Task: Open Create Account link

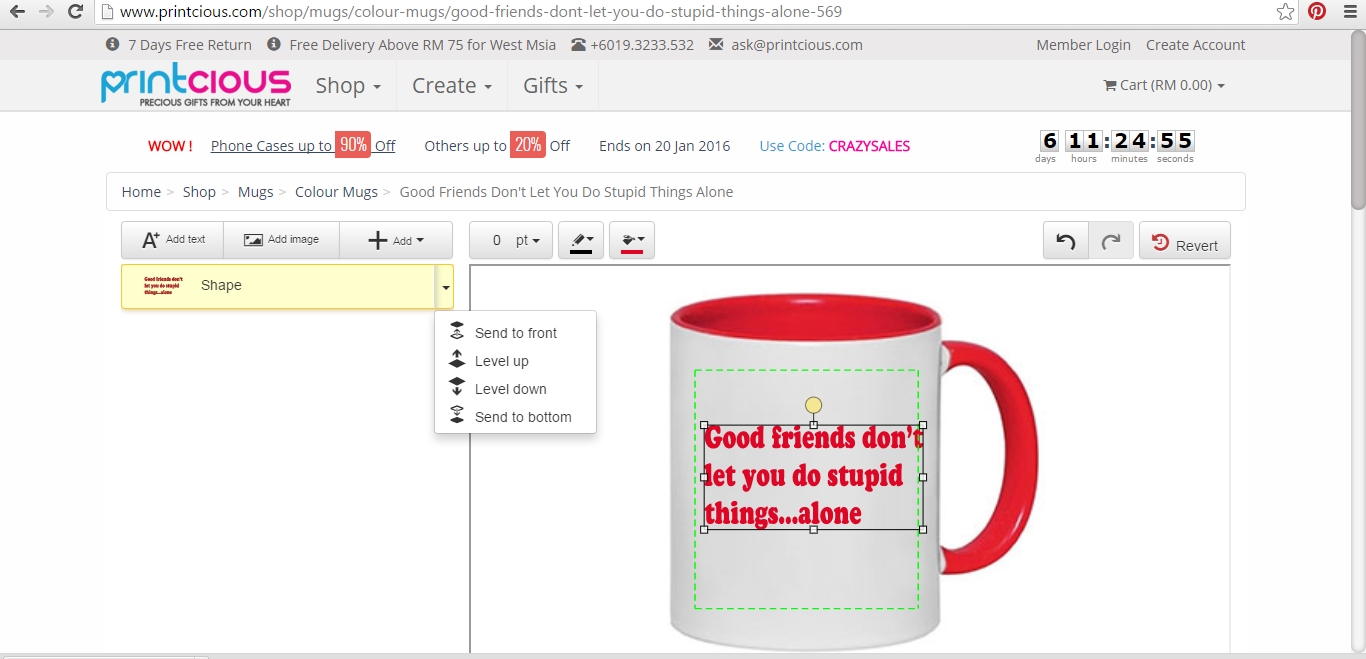Action: (x=1195, y=45)
